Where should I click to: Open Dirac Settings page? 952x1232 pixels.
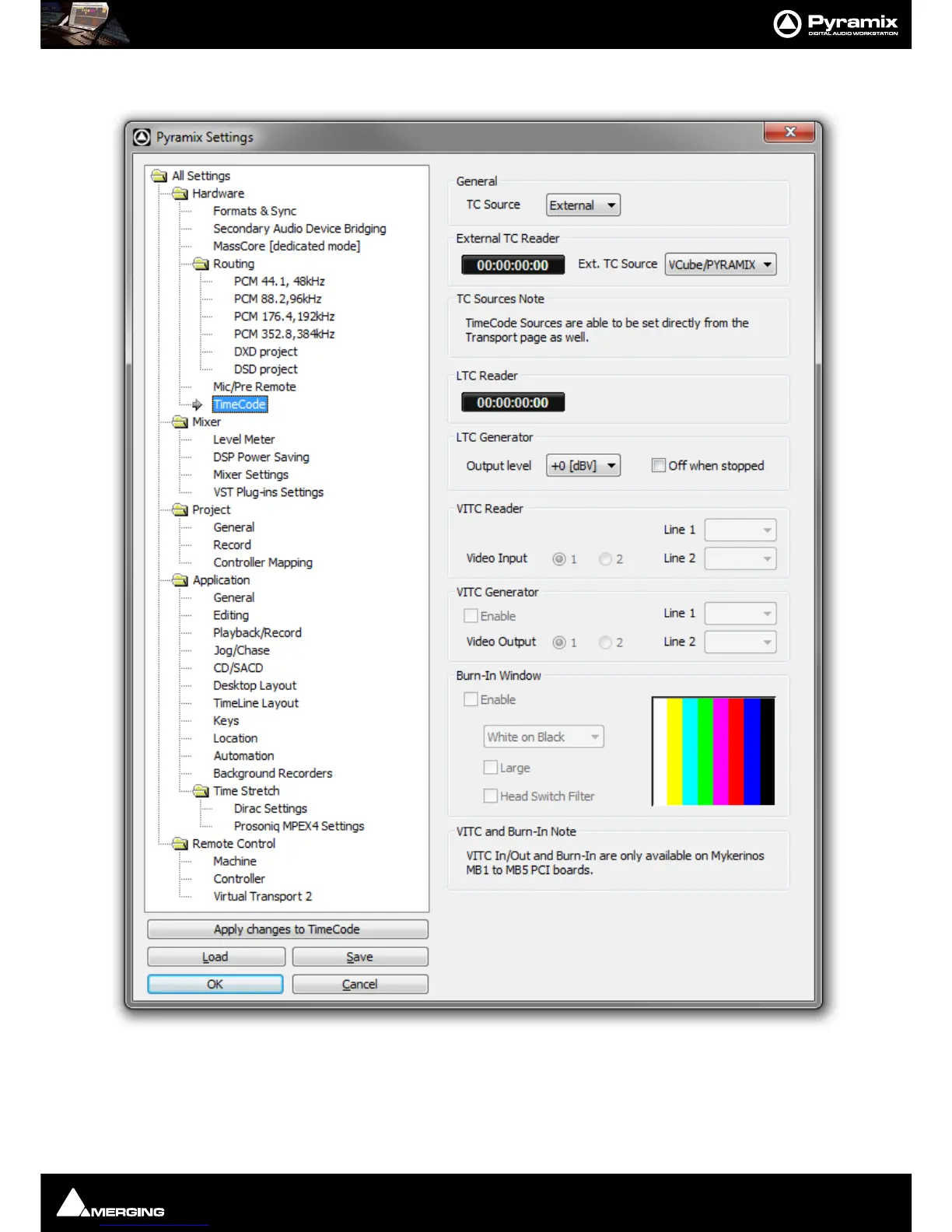(271, 809)
